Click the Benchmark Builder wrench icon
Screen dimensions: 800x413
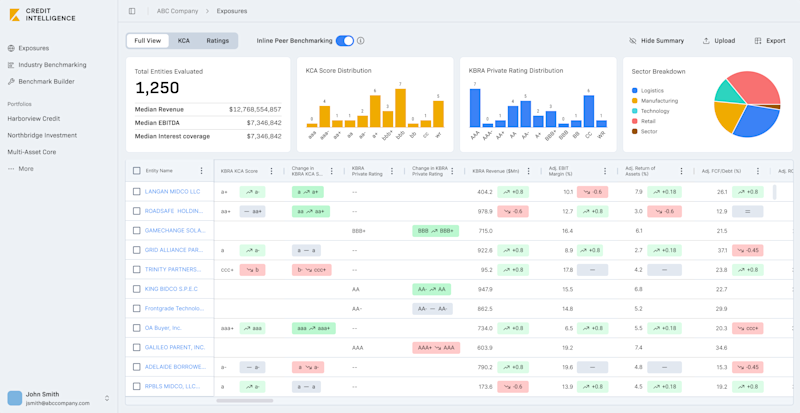(11, 82)
